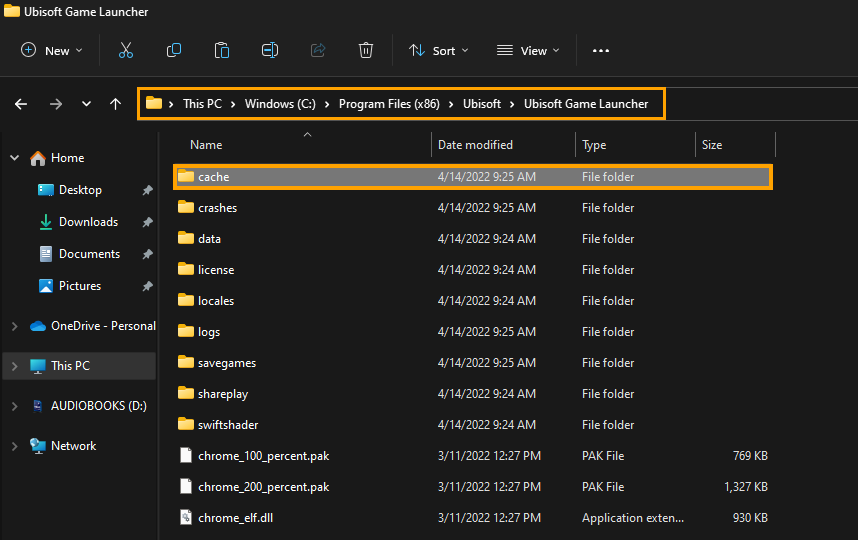Open the New dropdown menu

pos(51,50)
